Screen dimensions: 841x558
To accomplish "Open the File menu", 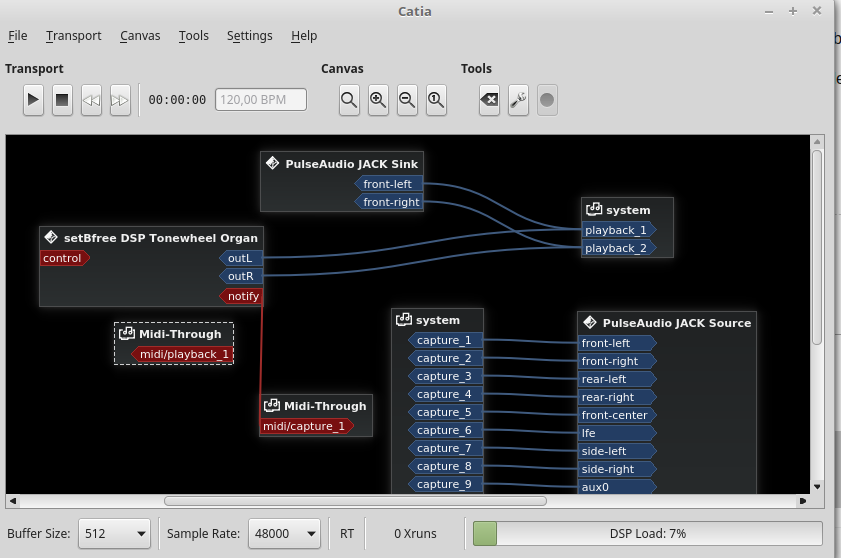I will click(x=18, y=36).
